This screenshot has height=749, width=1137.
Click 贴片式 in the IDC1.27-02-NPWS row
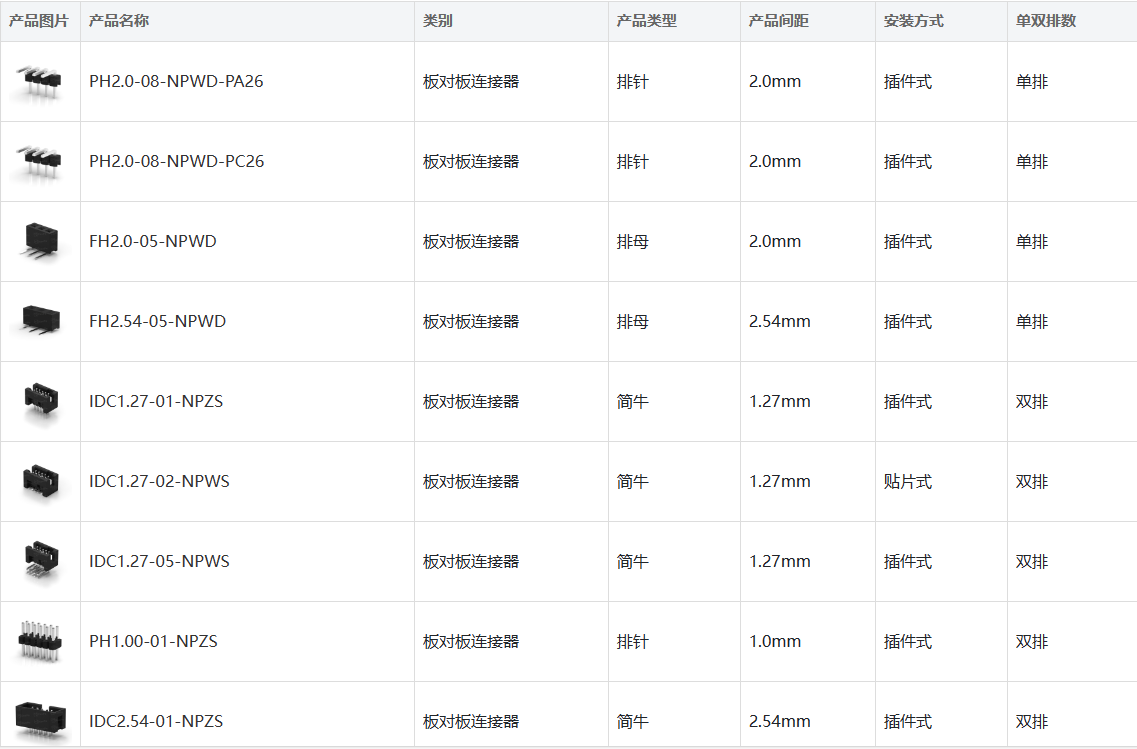coord(907,481)
